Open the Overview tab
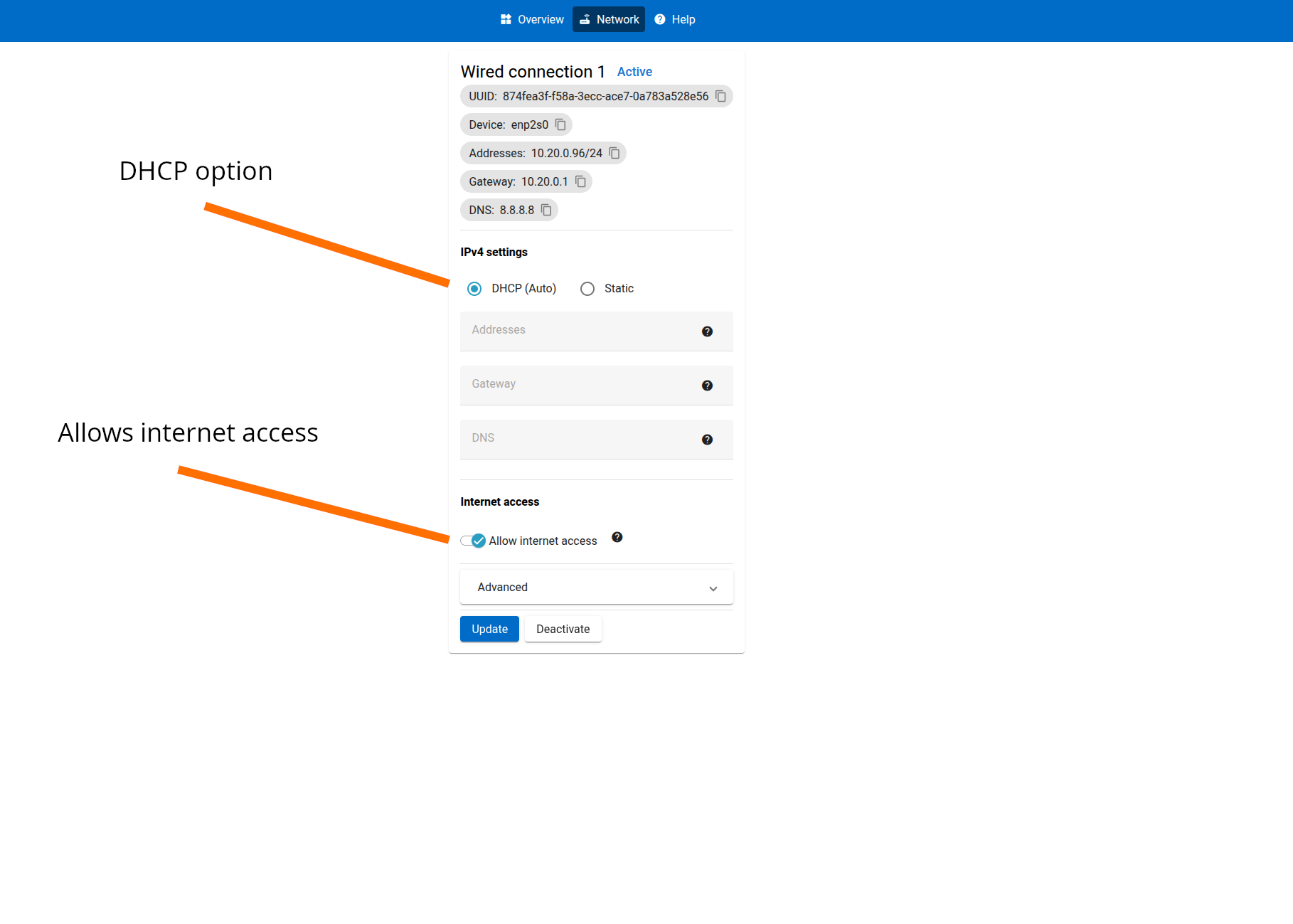This screenshot has height=924, width=1293. 532,20
